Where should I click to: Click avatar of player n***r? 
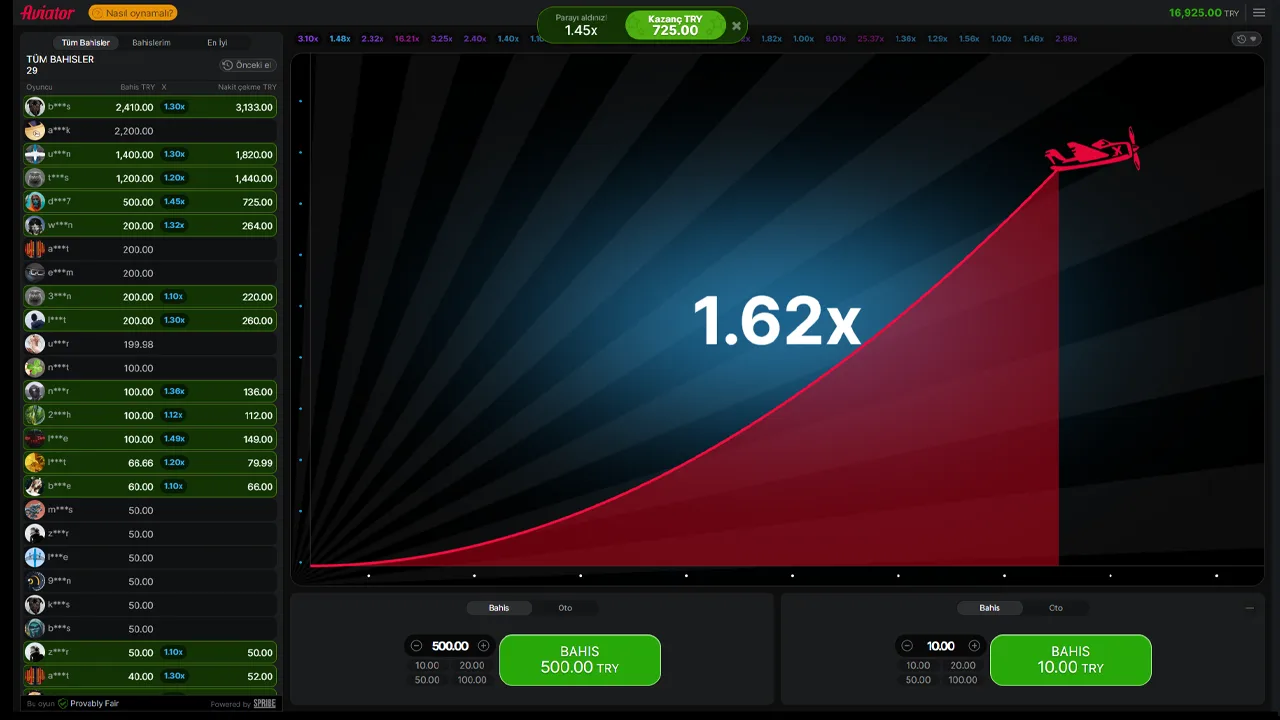[35, 392]
